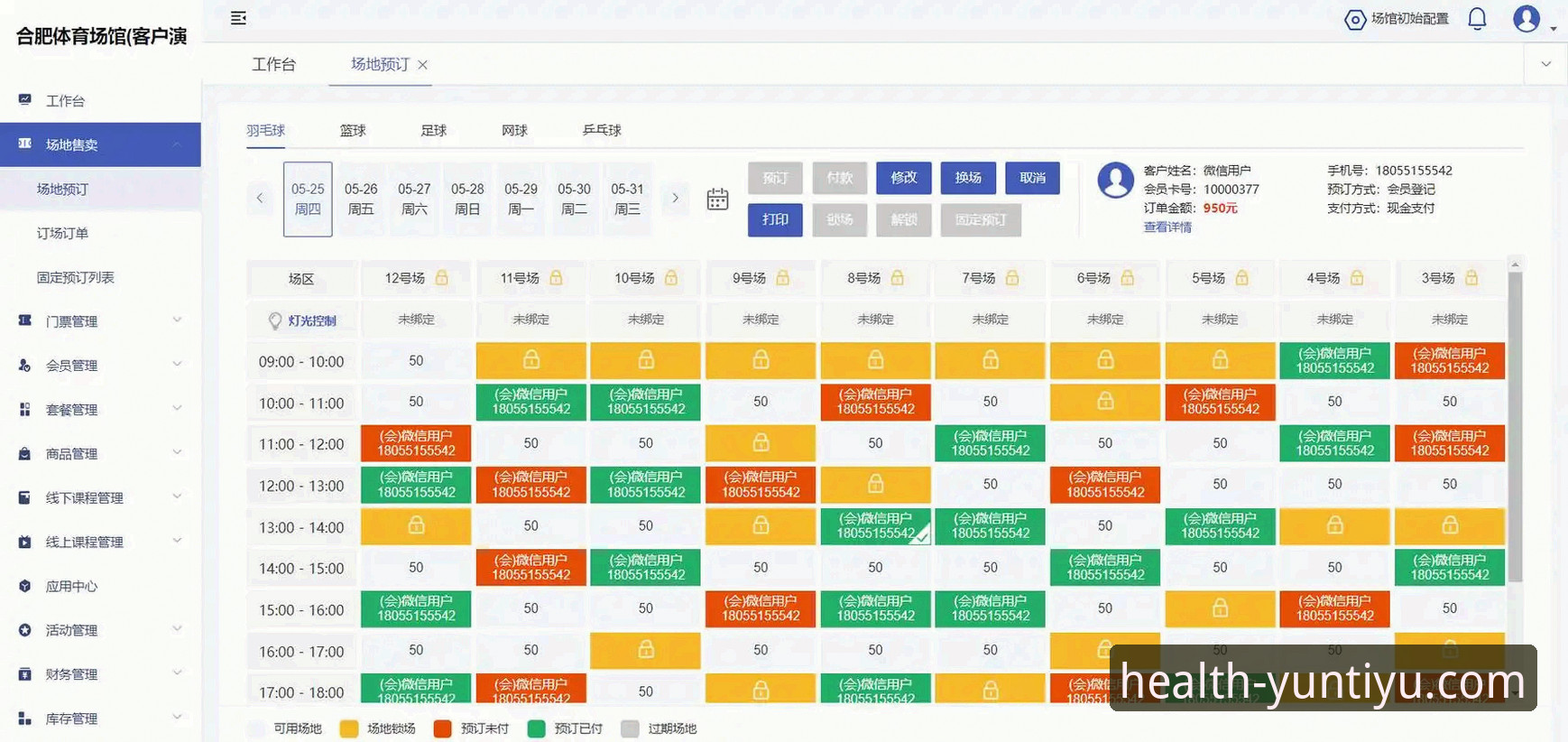1568x742 pixels.
Task: Click the lock icon on 9号场
Action: pos(783,278)
